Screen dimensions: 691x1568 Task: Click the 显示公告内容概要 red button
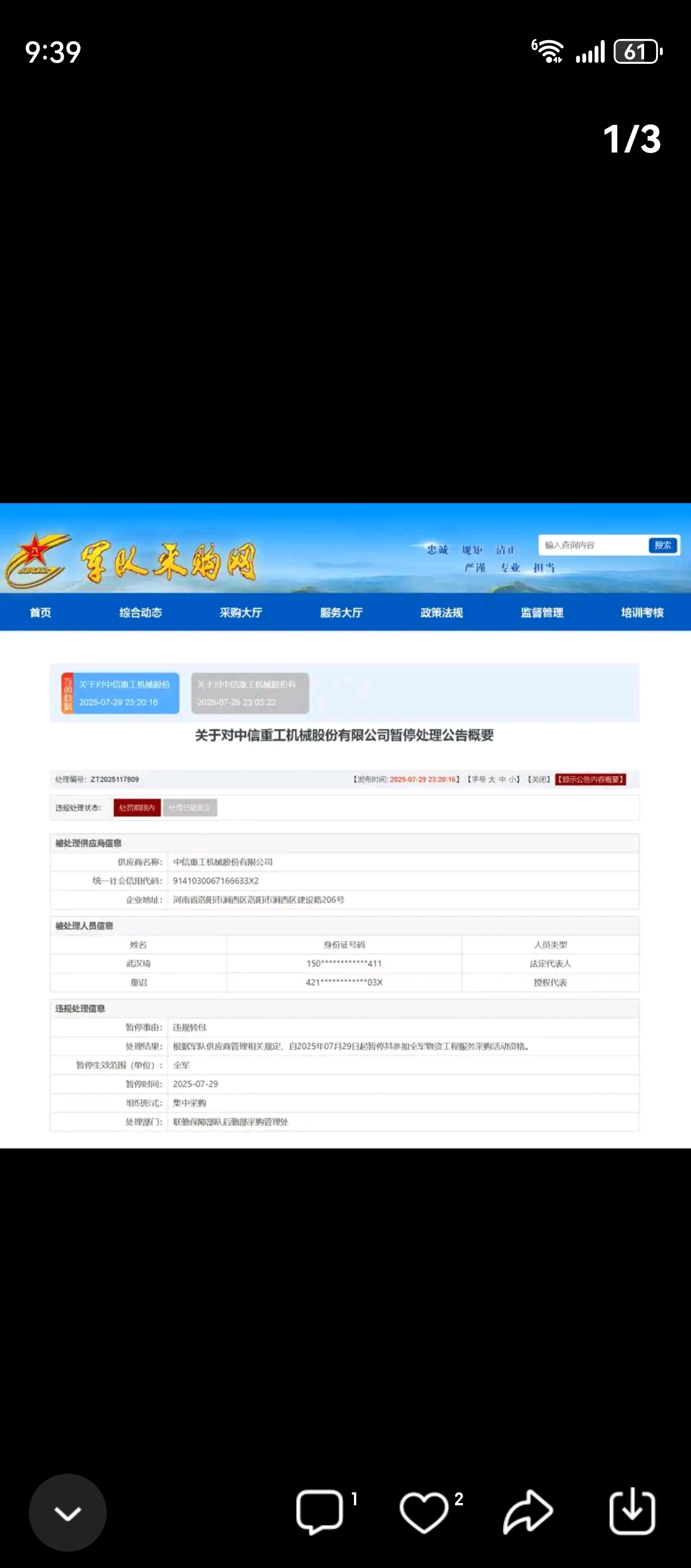click(591, 779)
